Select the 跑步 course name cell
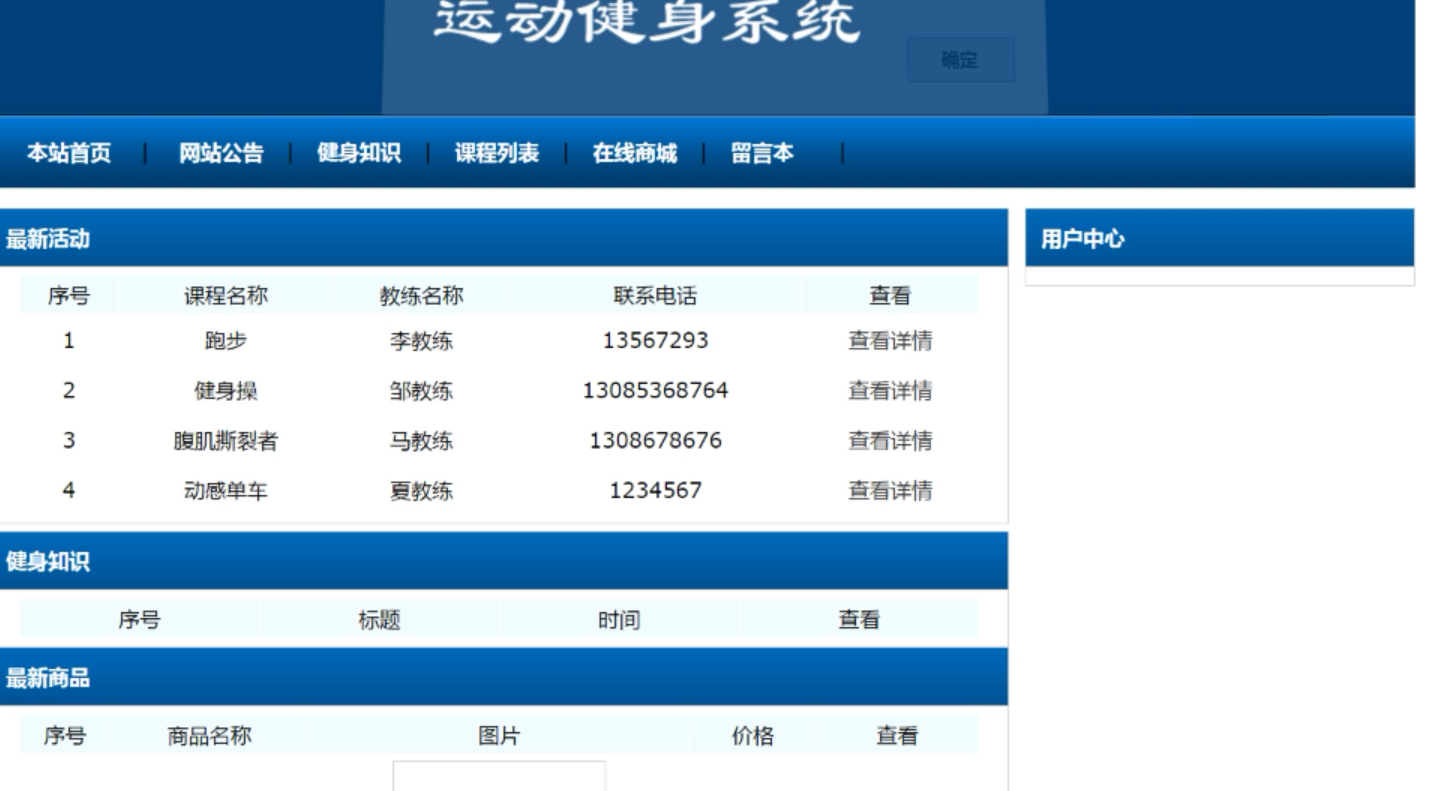1455x791 pixels. (x=226, y=341)
